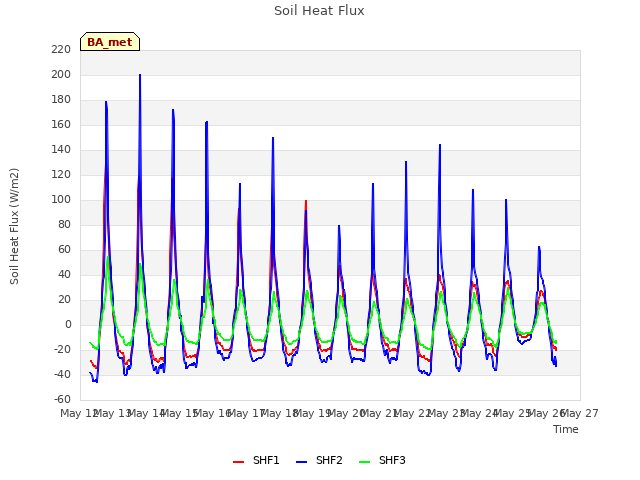This screenshot has height=480, width=640.
Task: Click the 220 y-axis tick label
Action: click(x=61, y=50)
